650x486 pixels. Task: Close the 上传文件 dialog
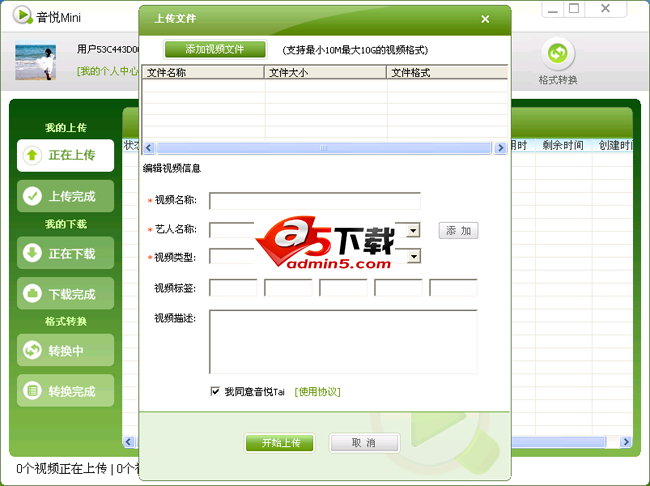point(485,19)
